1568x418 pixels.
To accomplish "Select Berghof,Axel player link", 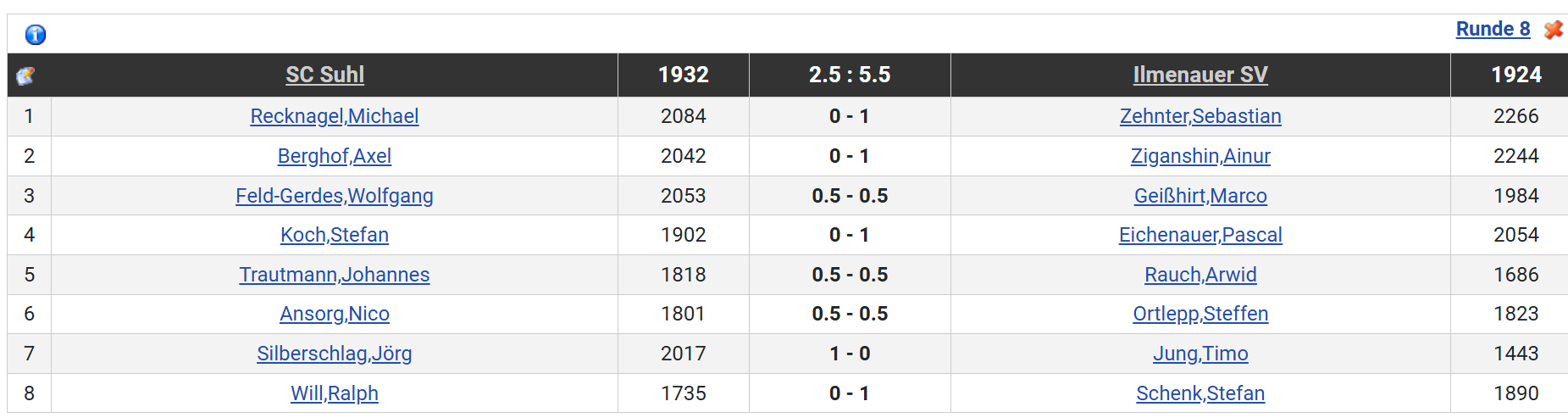I will tap(334, 156).
